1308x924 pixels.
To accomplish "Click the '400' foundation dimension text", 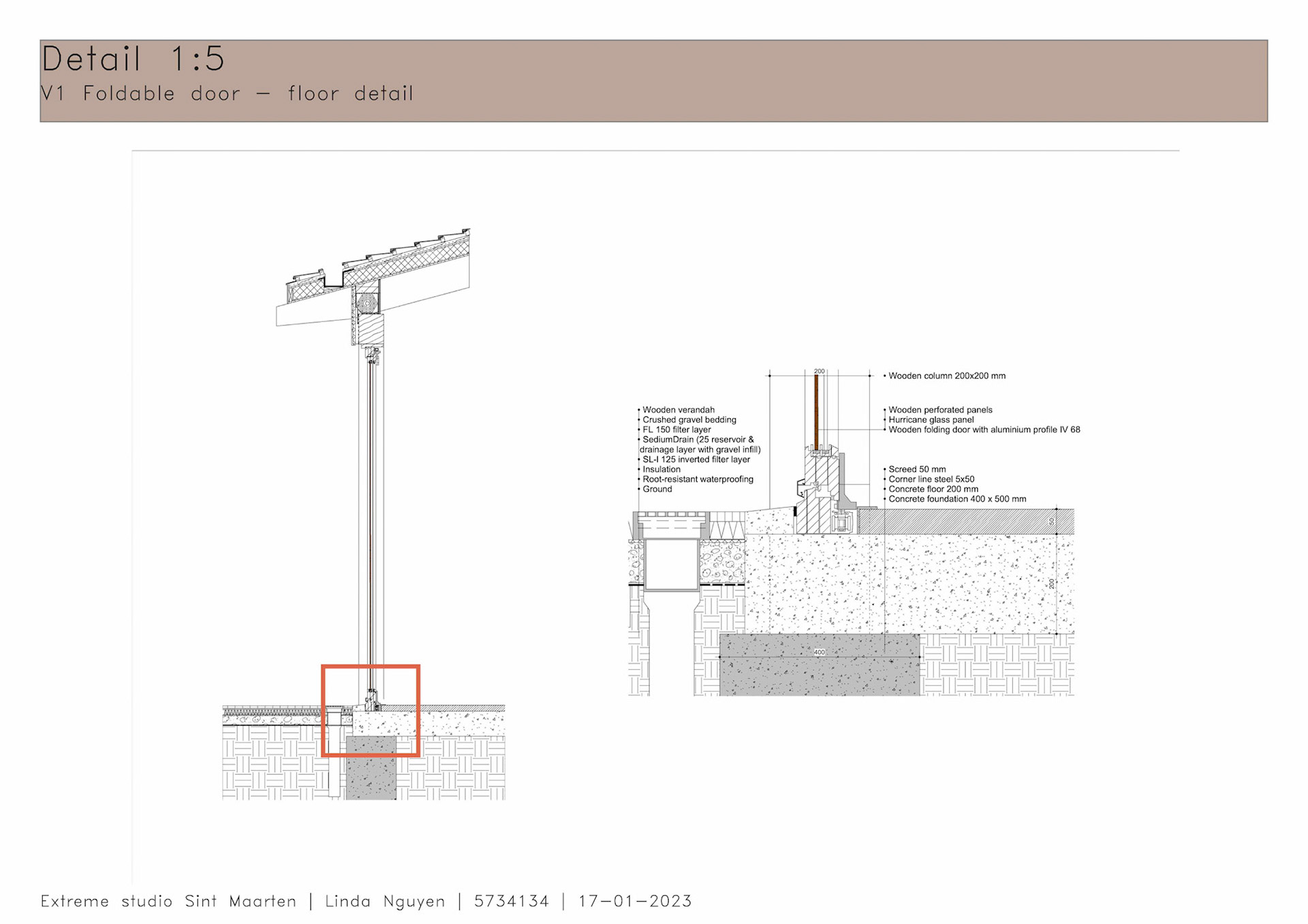I will pos(819,652).
